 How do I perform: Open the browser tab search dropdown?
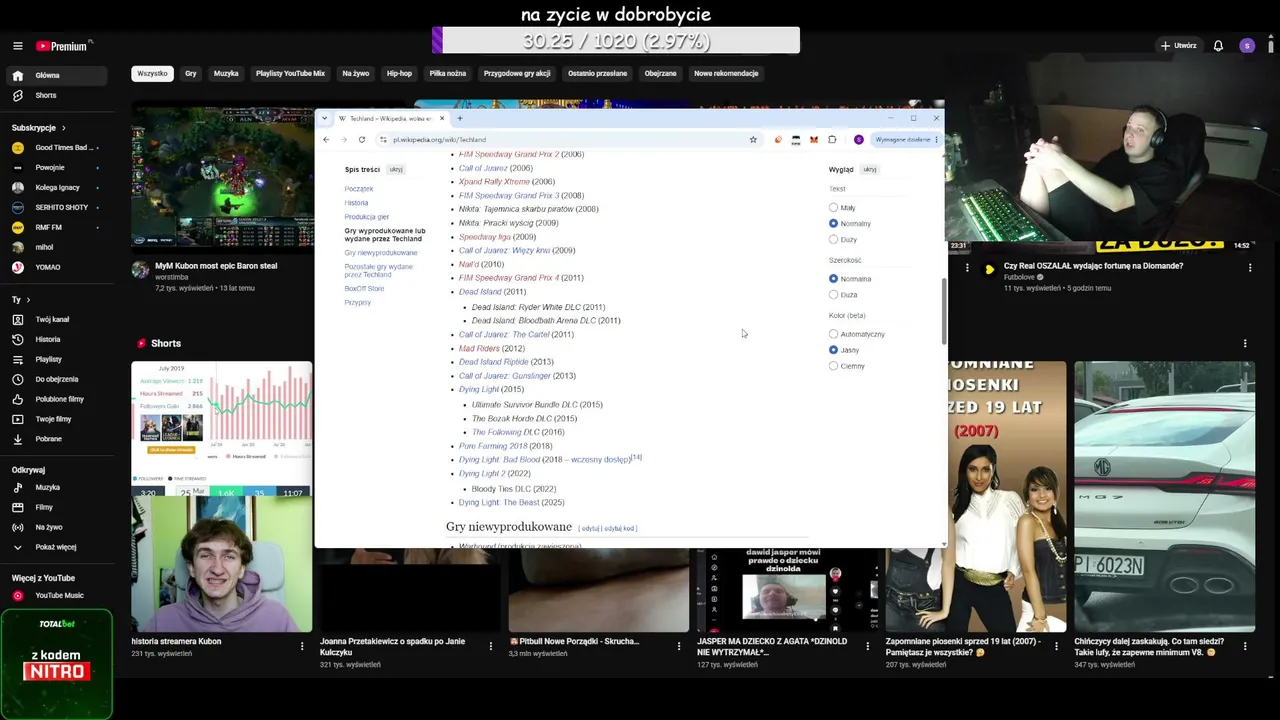[x=324, y=118]
